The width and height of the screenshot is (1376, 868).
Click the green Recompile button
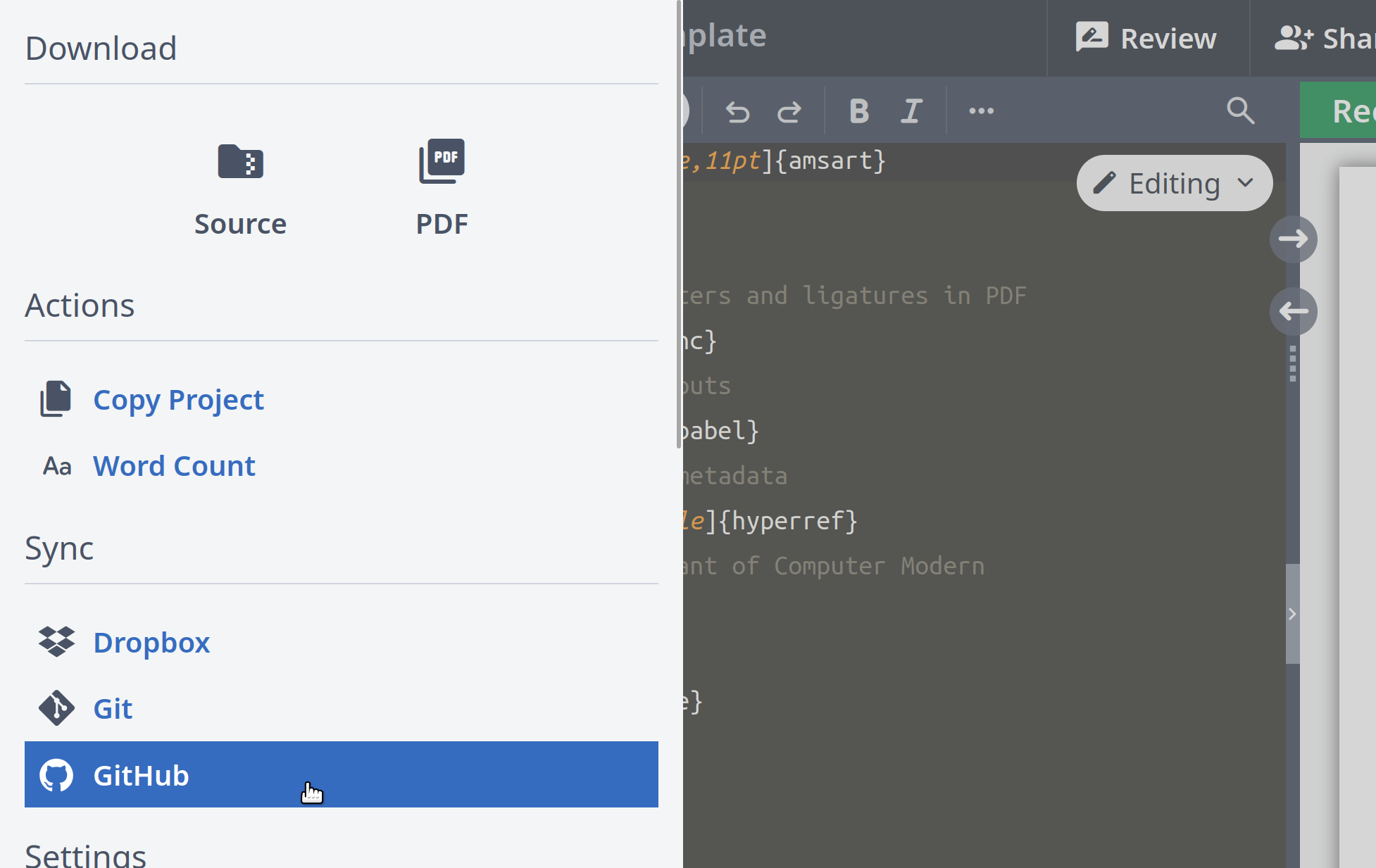point(1352,110)
